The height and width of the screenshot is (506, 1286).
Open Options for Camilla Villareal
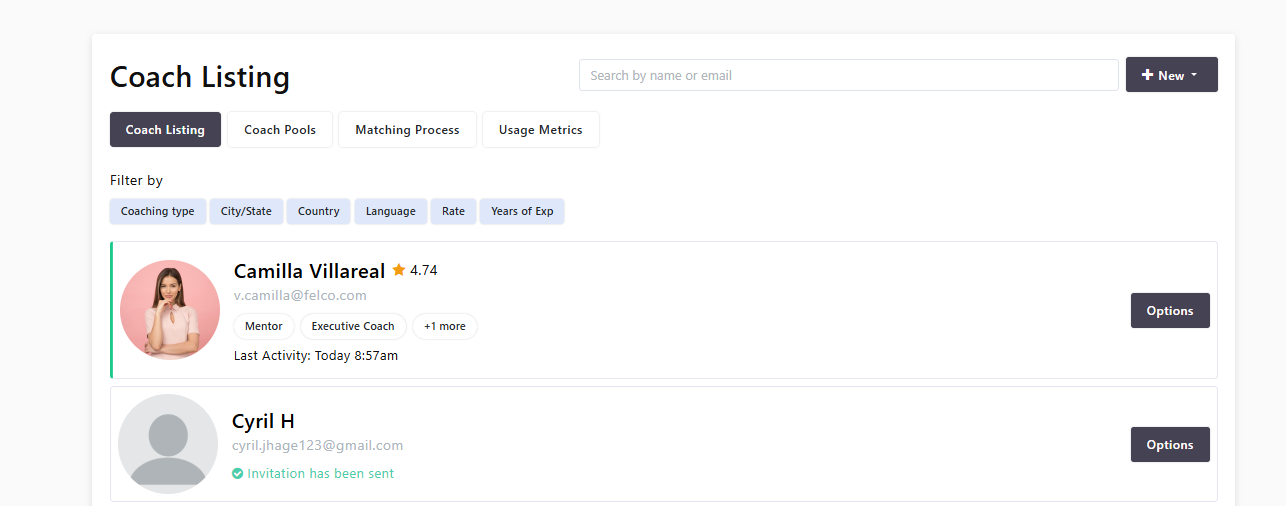(x=1170, y=311)
